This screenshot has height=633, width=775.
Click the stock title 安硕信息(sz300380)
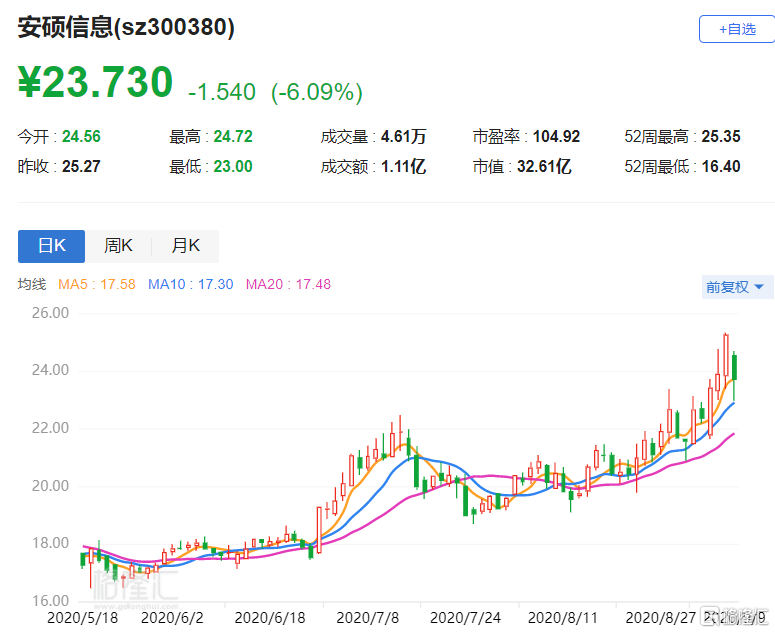coord(126,27)
